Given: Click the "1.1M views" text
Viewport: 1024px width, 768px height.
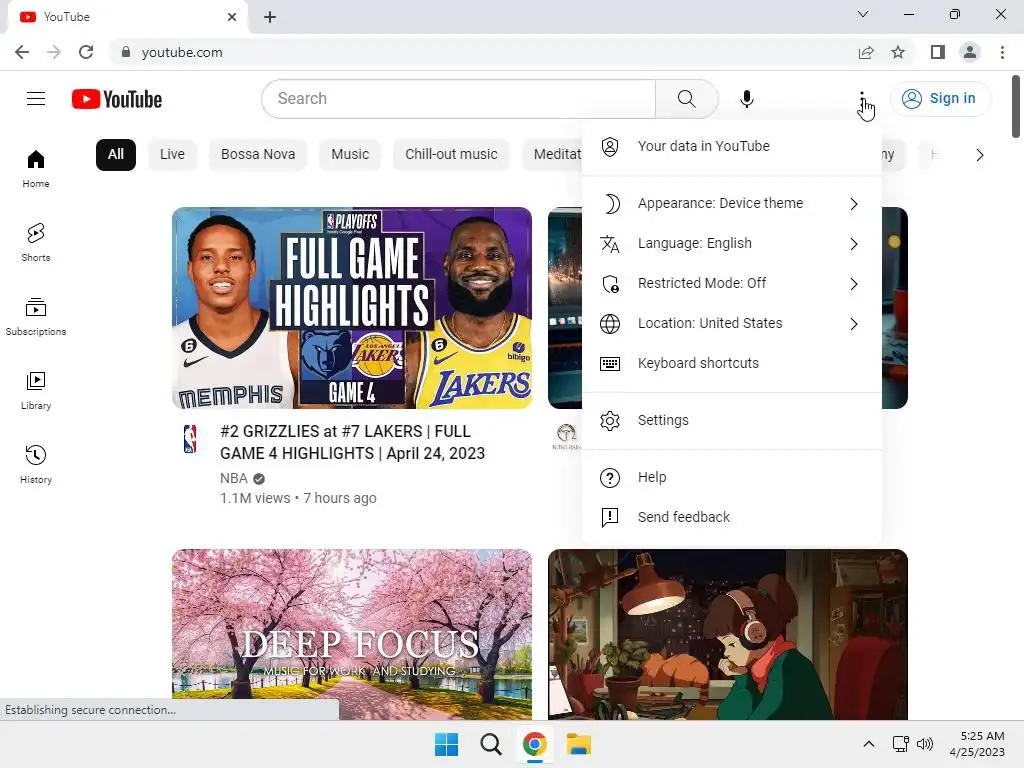Looking at the screenshot, I should [255, 498].
